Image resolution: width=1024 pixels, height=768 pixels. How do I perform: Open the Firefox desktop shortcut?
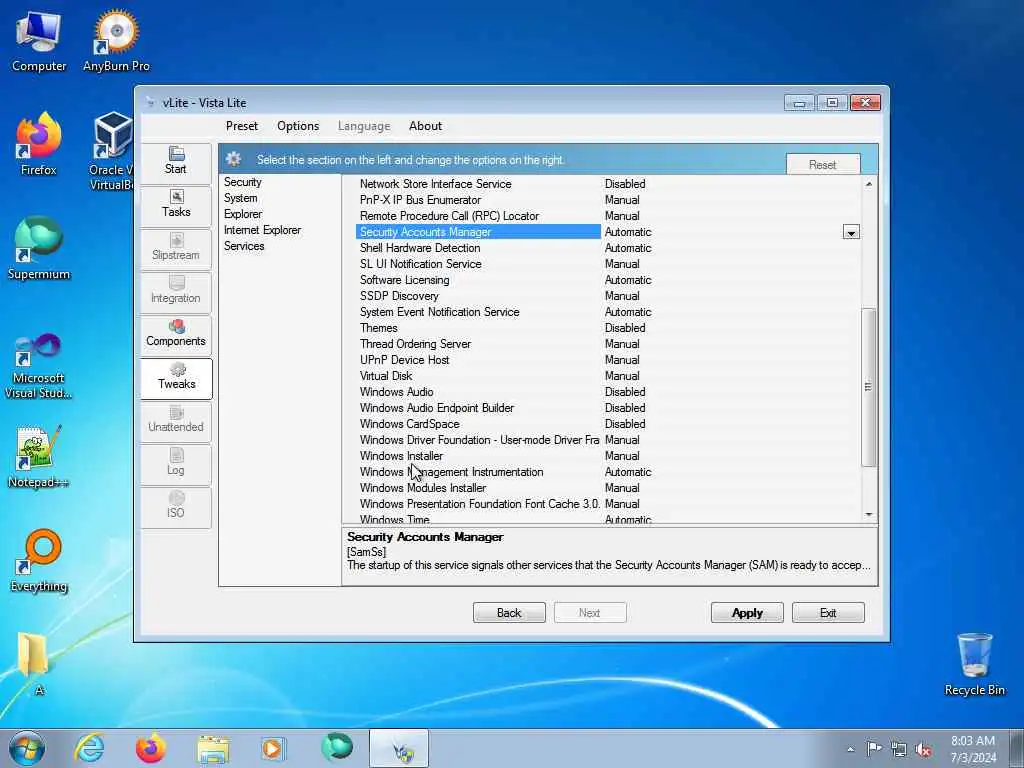(39, 145)
